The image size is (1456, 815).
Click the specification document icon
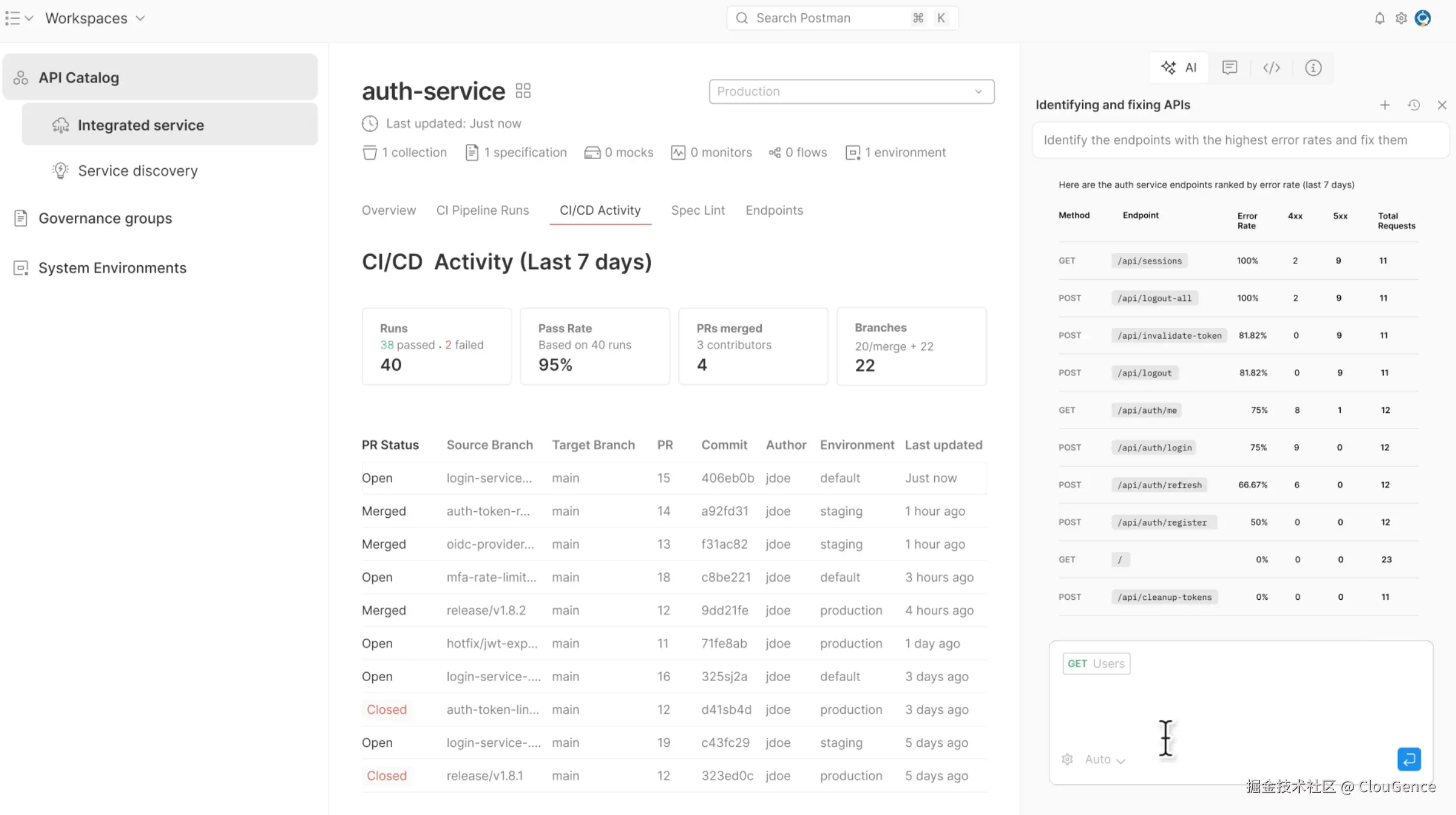[472, 153]
